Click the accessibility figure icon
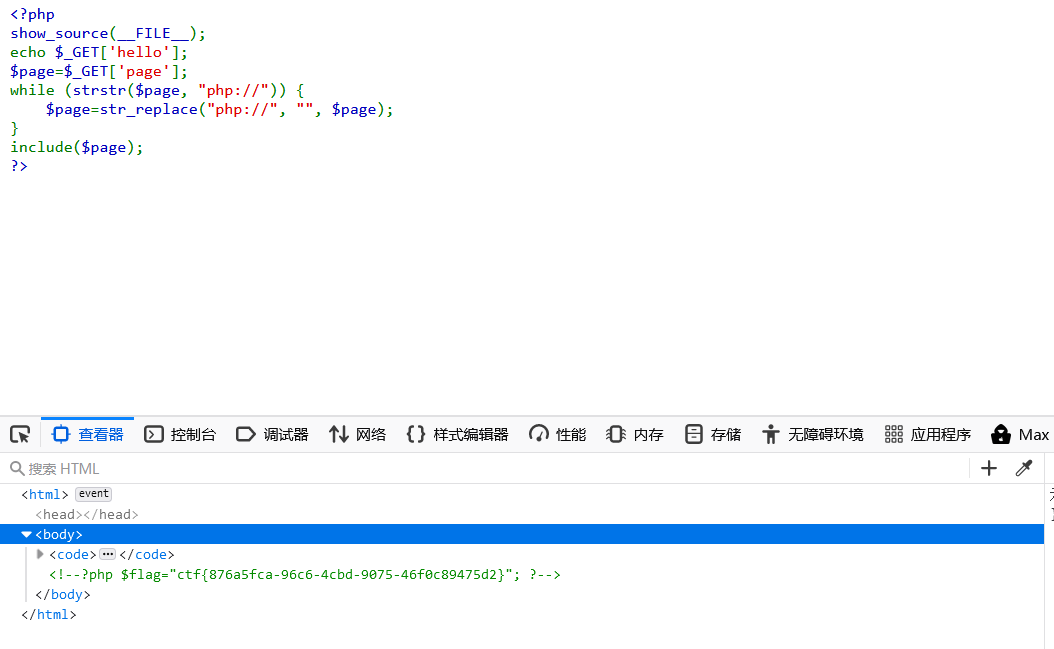The width and height of the screenshot is (1054, 649). click(x=771, y=434)
